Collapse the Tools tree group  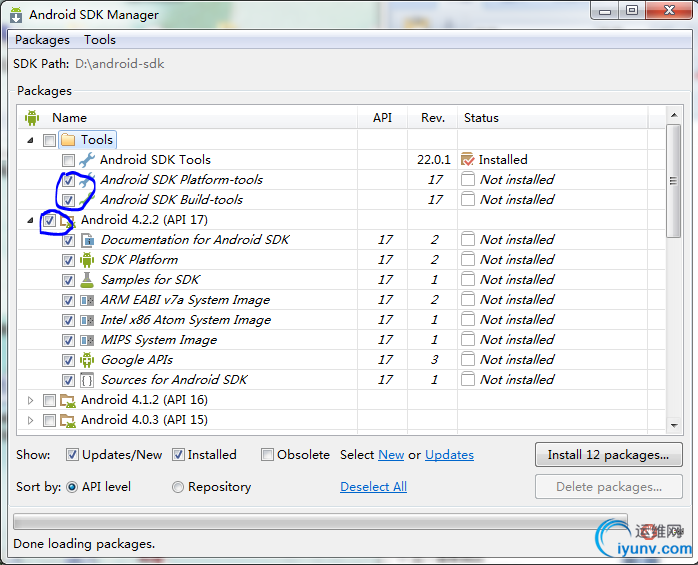point(30,140)
